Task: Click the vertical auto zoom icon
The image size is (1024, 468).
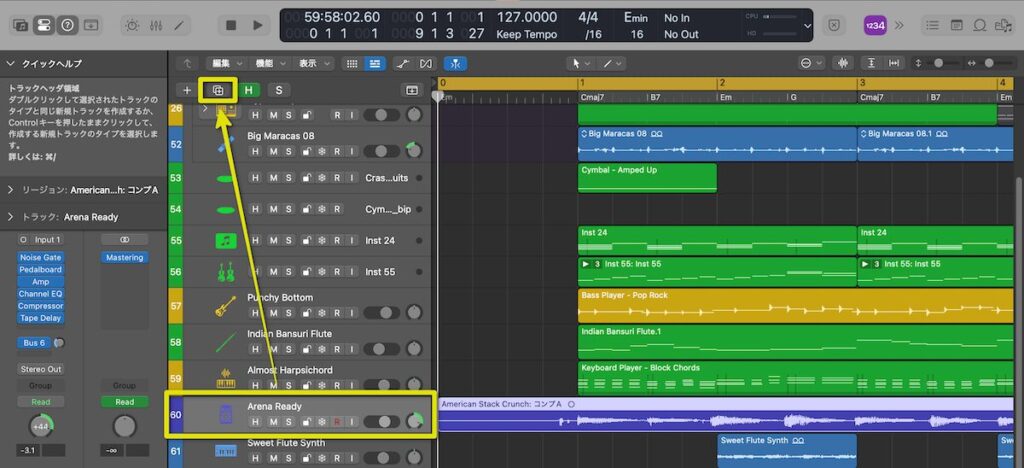Action: [x=871, y=63]
